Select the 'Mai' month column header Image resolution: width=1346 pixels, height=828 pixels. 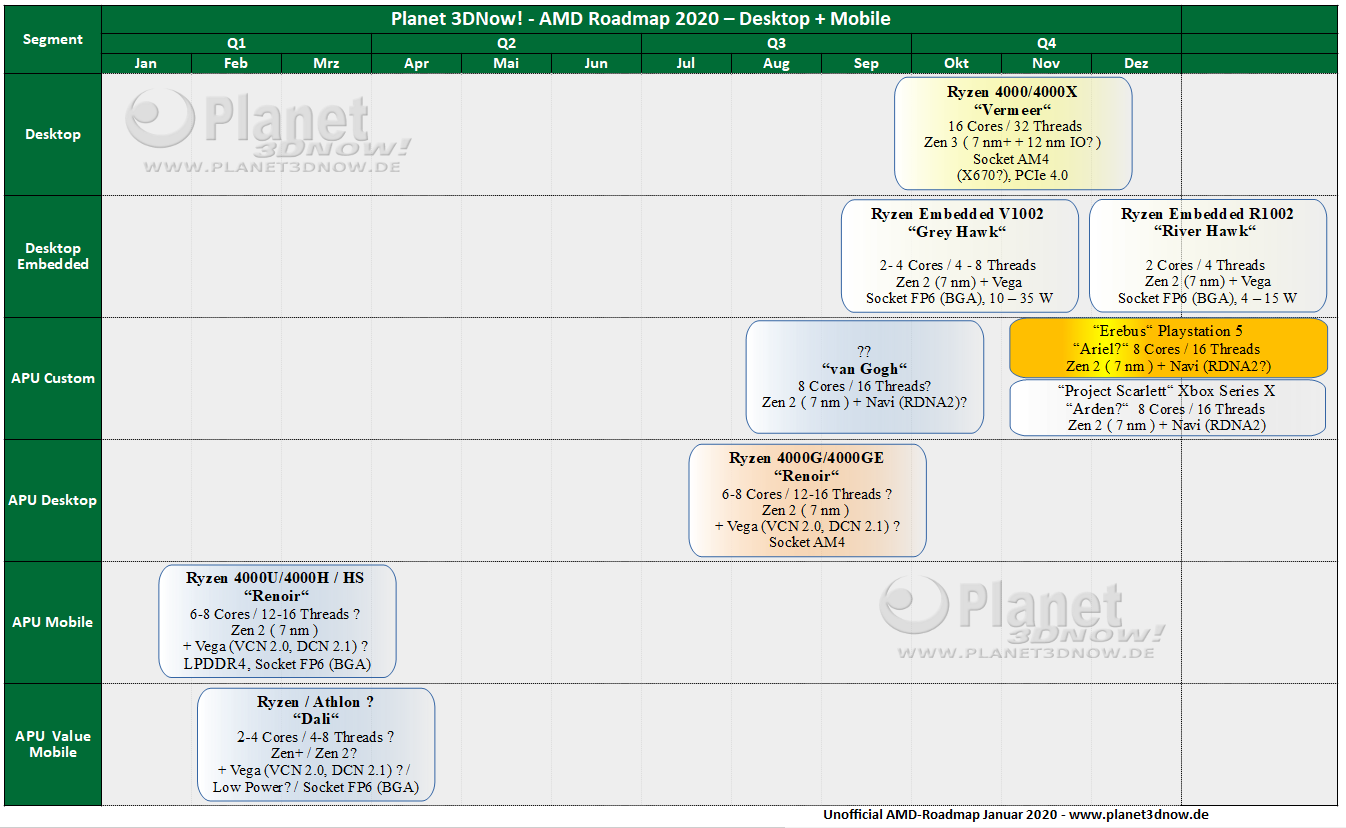pyautogui.click(x=506, y=63)
